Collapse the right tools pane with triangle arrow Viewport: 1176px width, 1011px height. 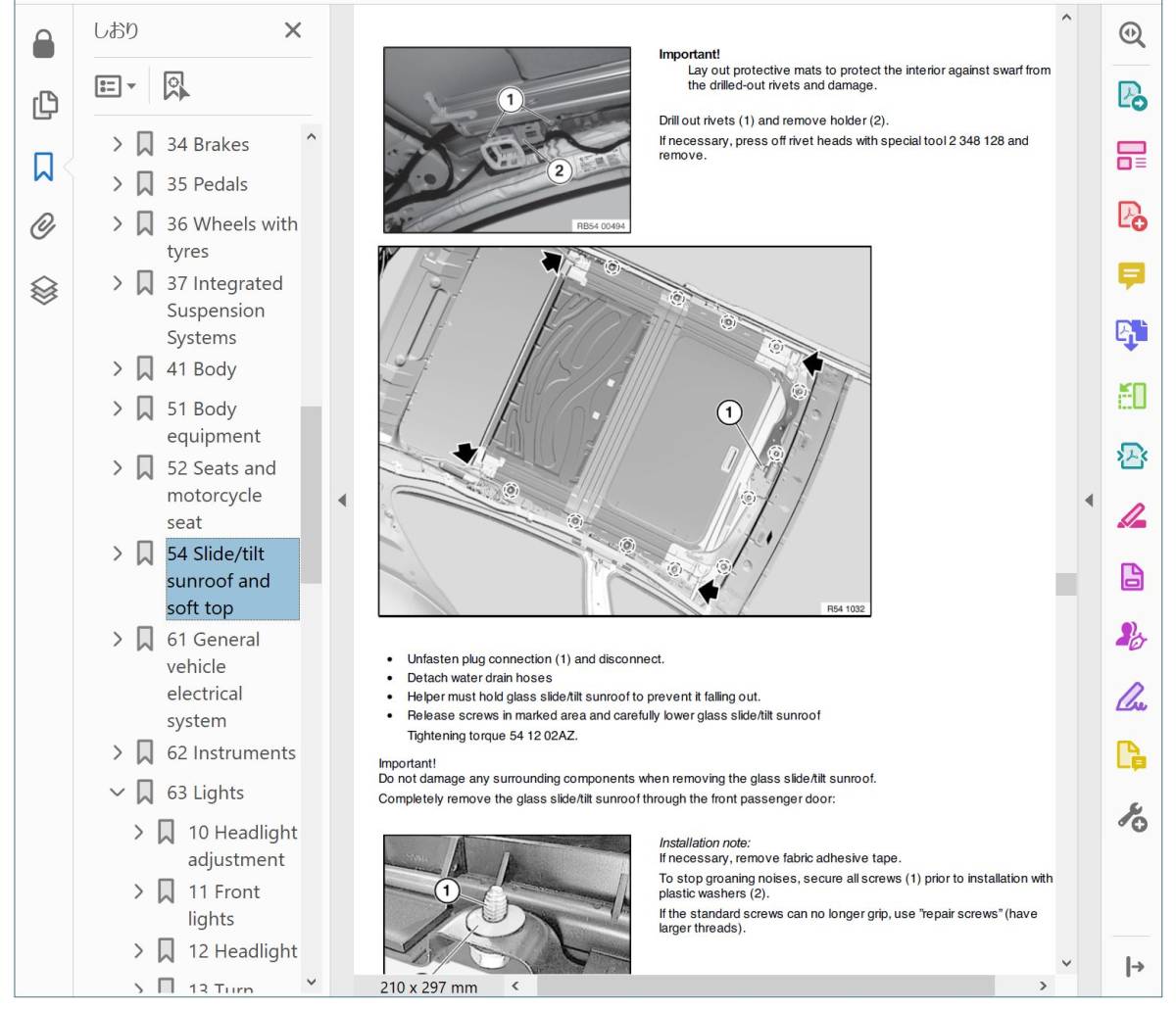point(1089,500)
